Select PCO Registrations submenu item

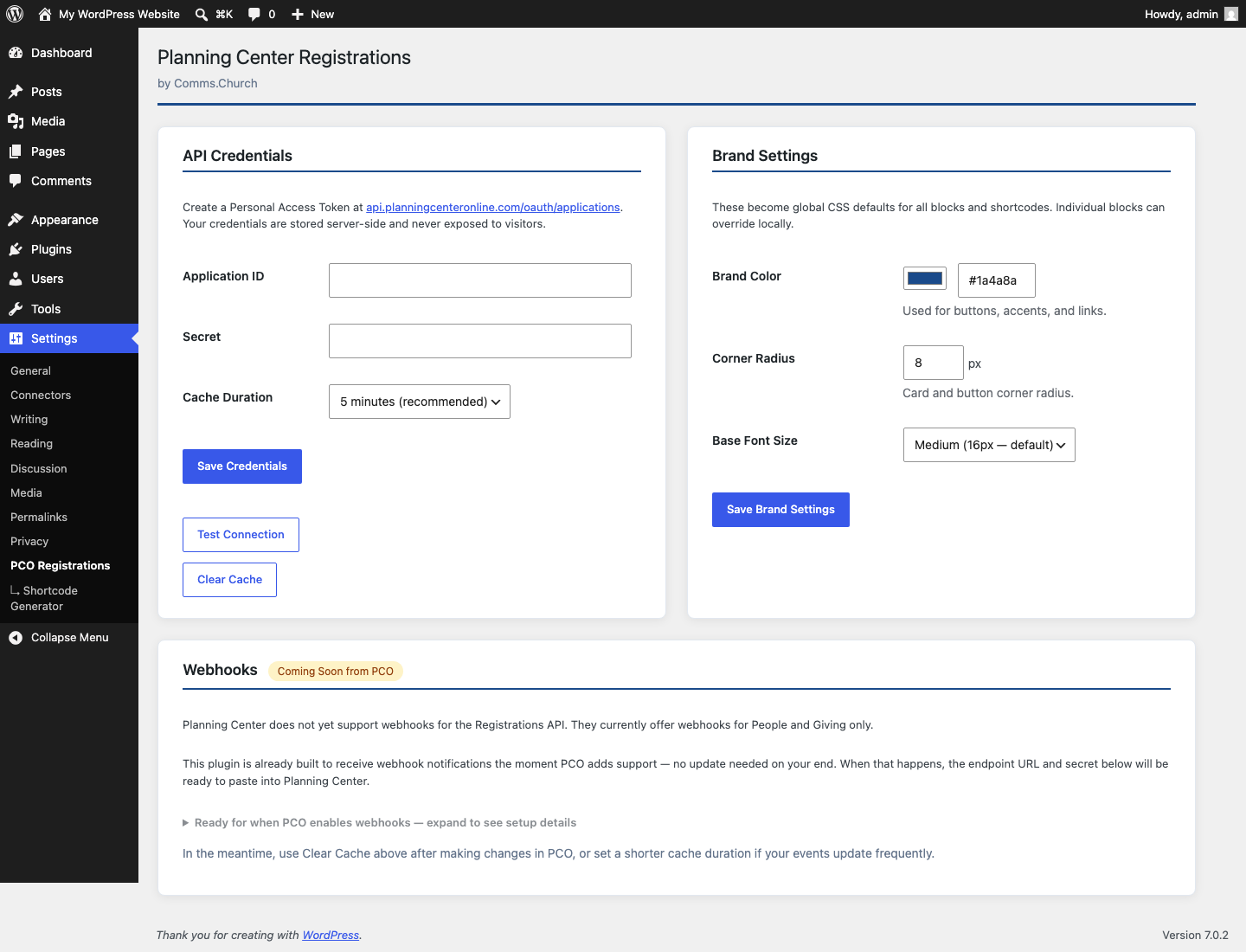pos(61,565)
